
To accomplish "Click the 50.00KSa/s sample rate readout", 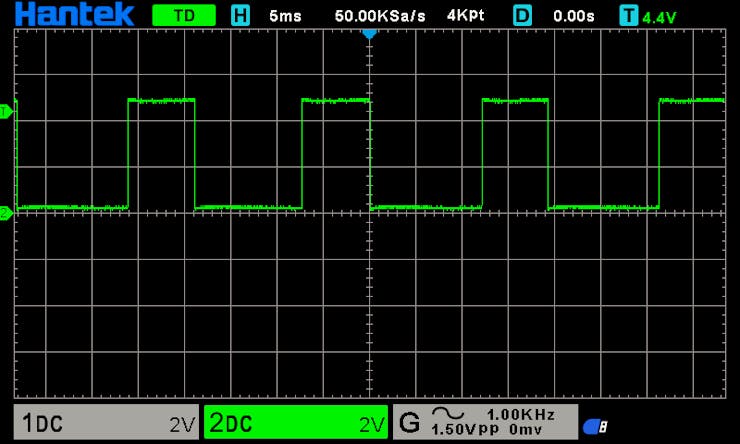I will click(380, 16).
